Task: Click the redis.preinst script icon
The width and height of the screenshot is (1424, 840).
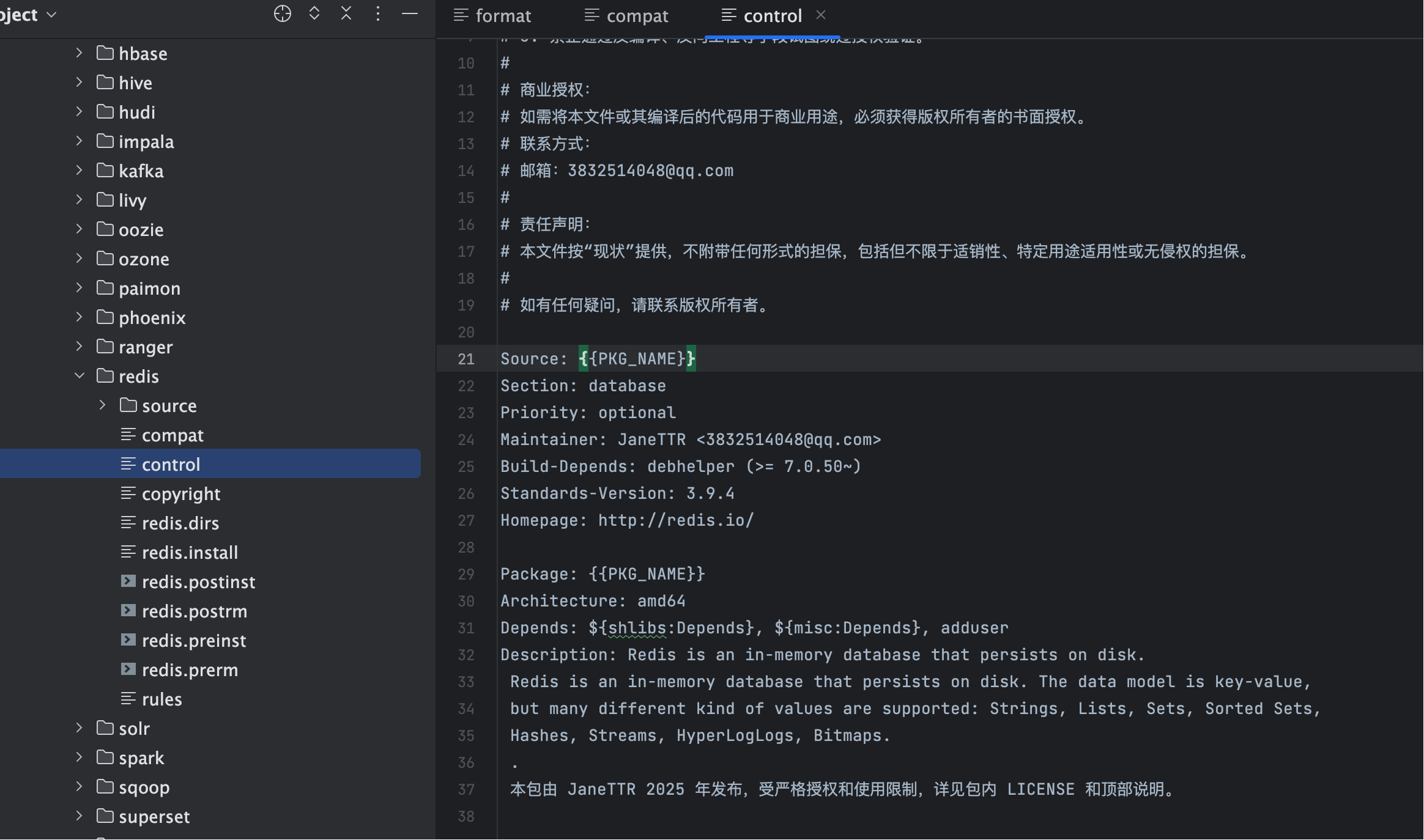Action: pyautogui.click(x=128, y=640)
